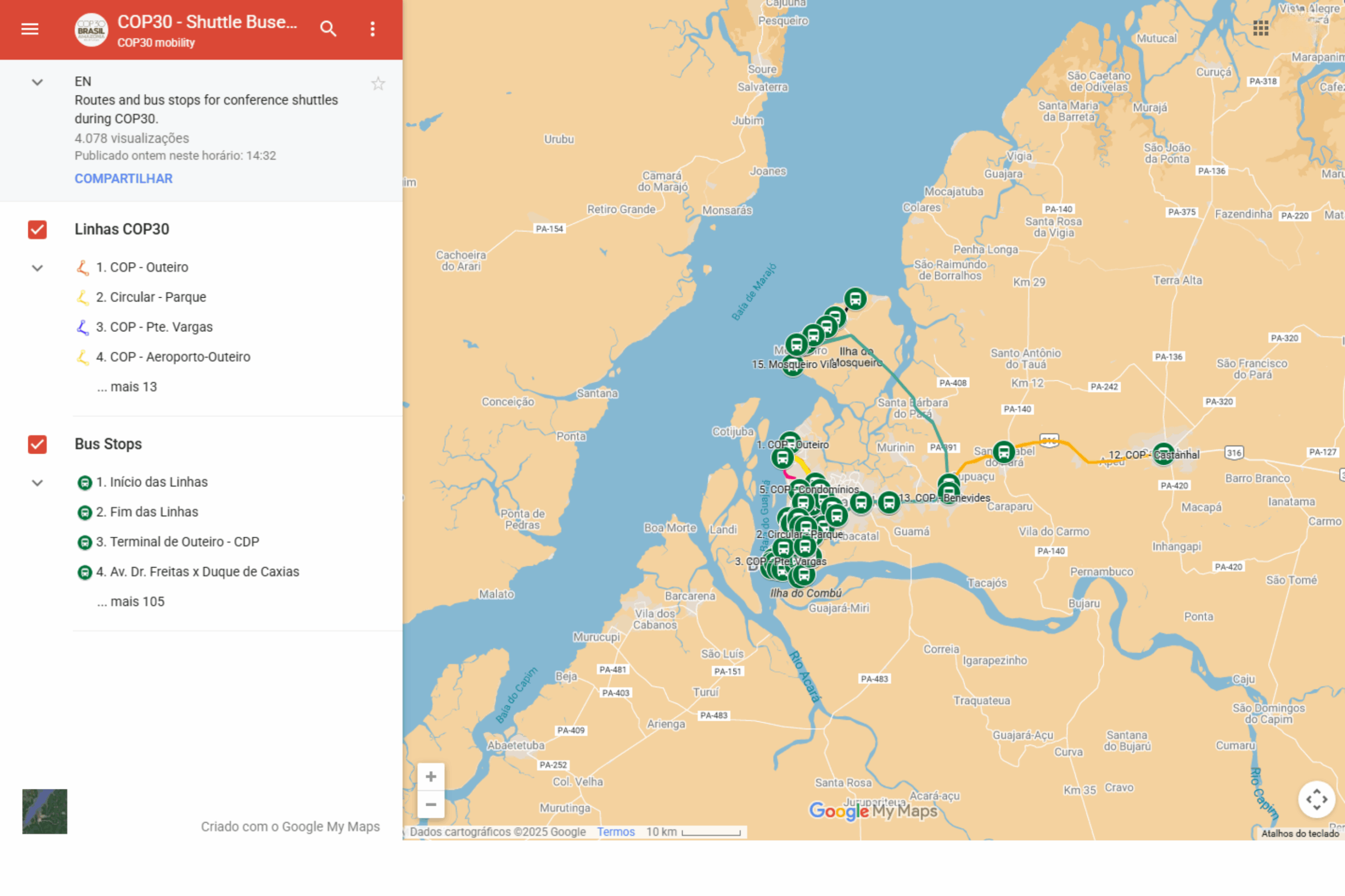Open the three-dot options menu

373,28
